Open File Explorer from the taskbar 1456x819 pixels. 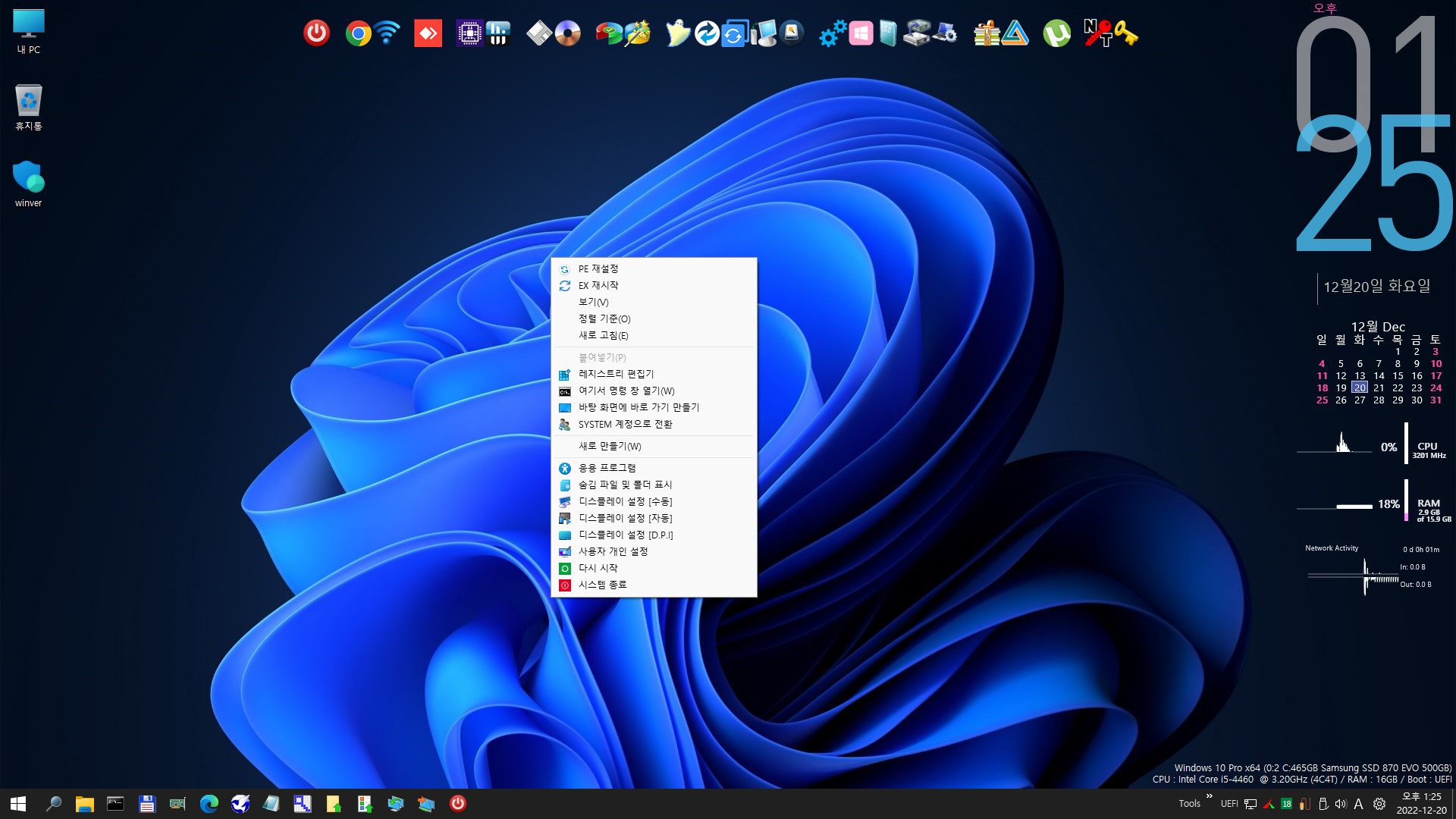(x=84, y=804)
